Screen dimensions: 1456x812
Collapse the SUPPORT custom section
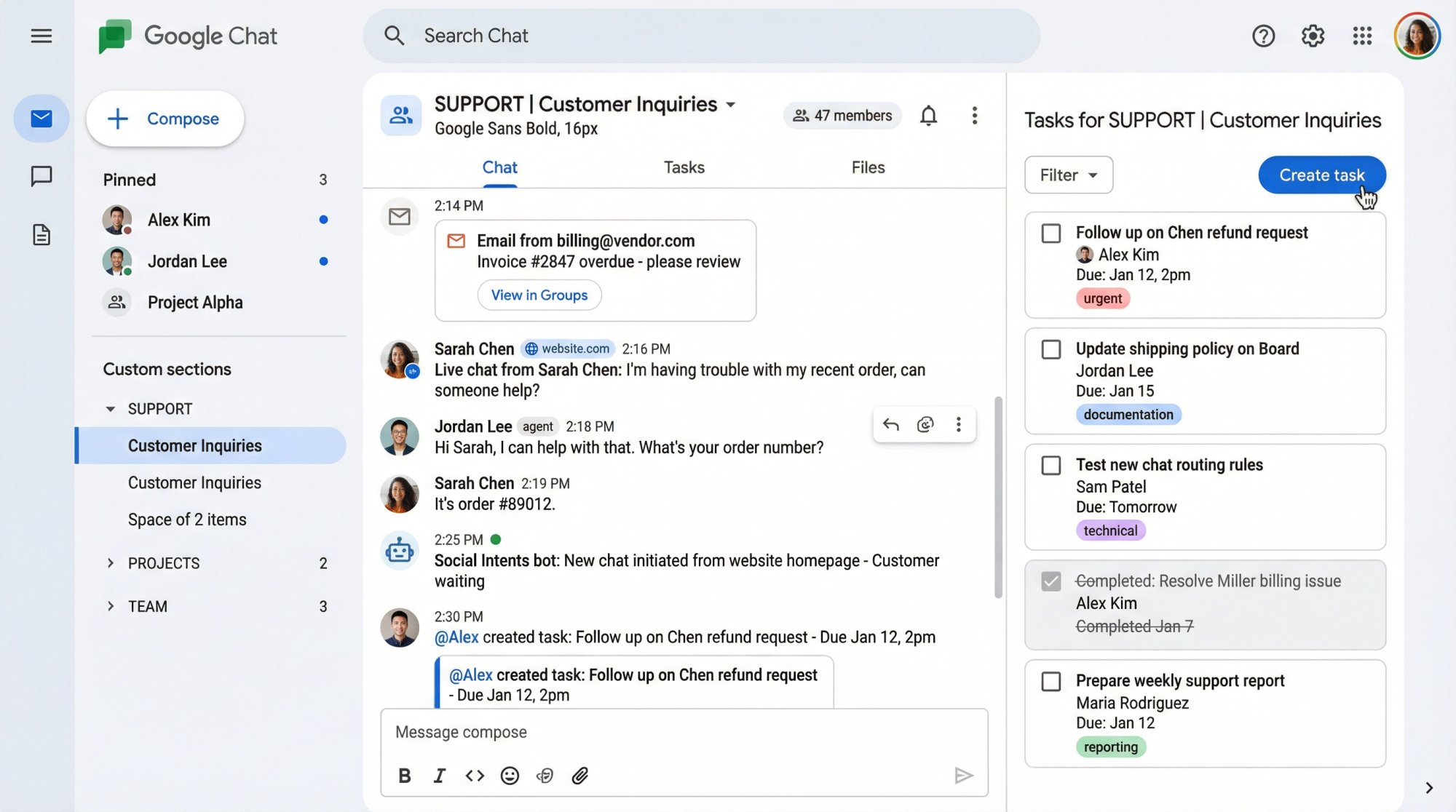pos(111,408)
